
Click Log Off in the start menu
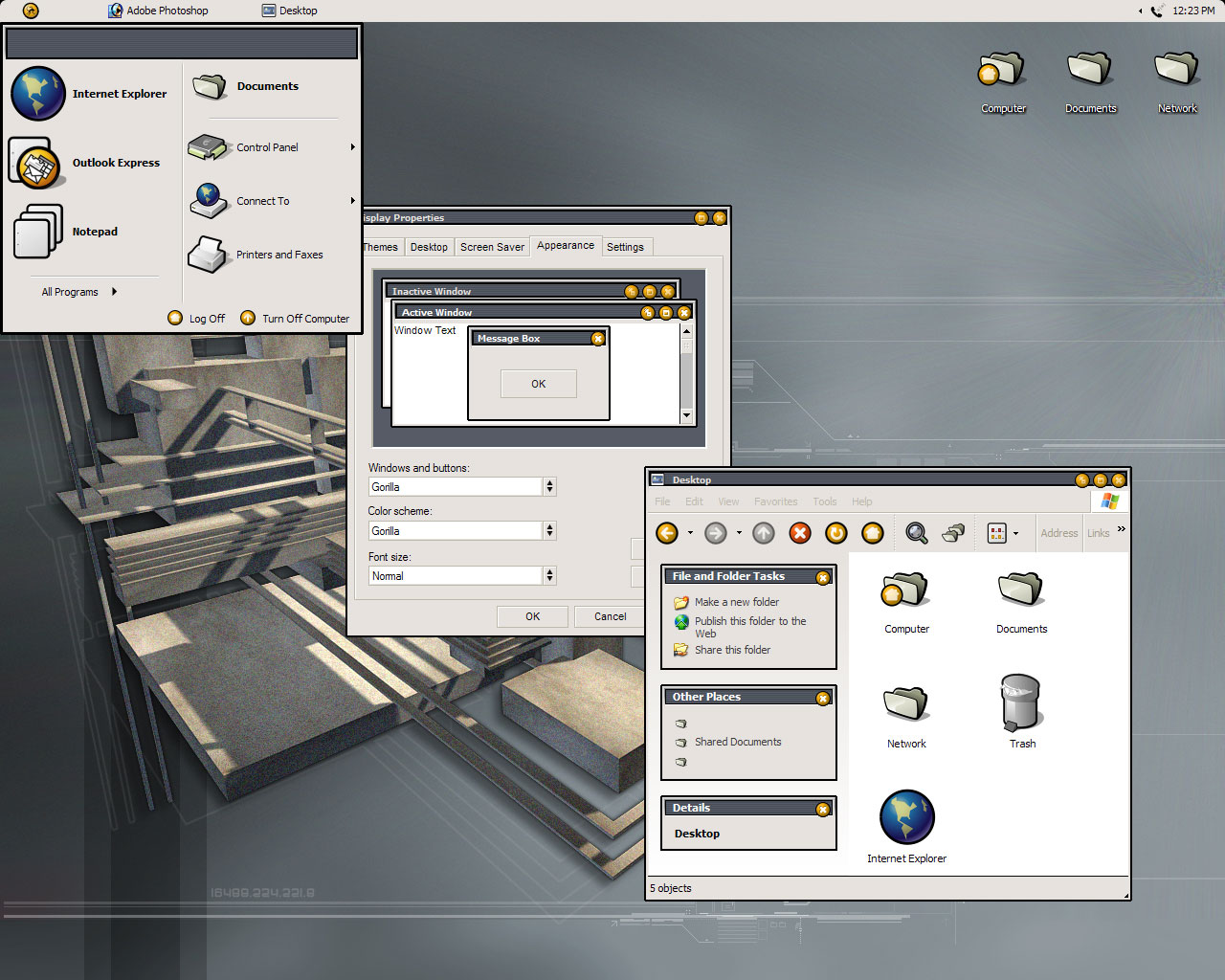click(196, 319)
